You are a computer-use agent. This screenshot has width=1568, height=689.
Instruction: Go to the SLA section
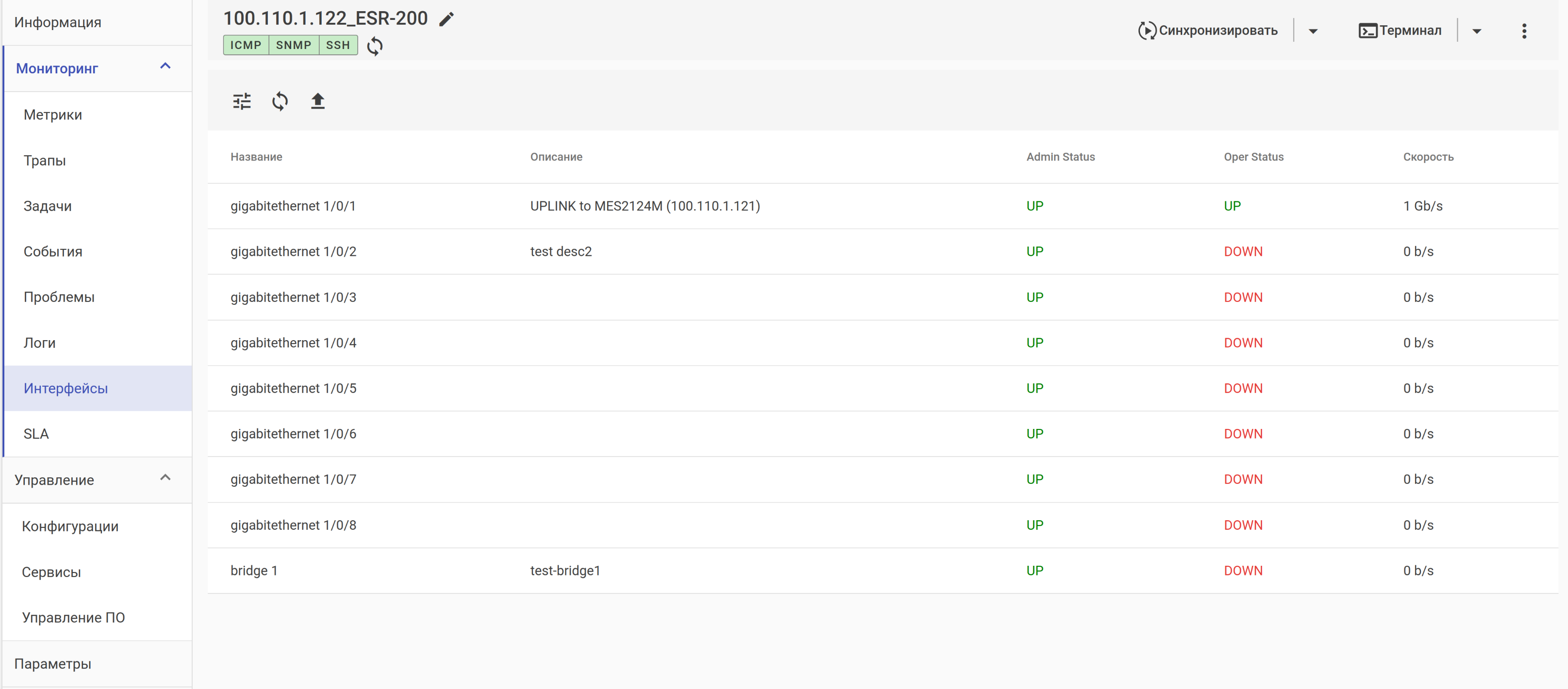point(36,433)
